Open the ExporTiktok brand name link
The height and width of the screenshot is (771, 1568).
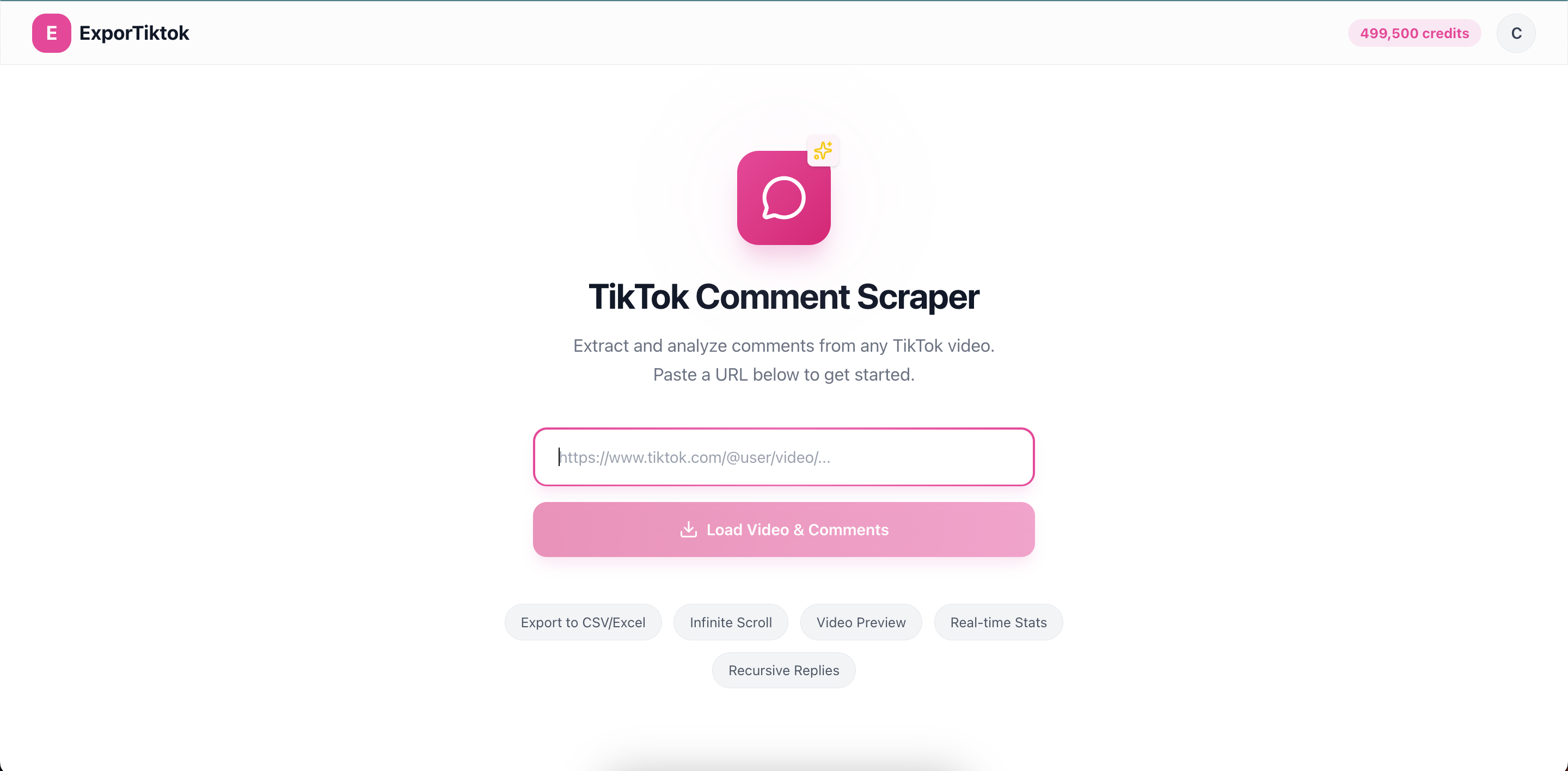[x=134, y=33]
